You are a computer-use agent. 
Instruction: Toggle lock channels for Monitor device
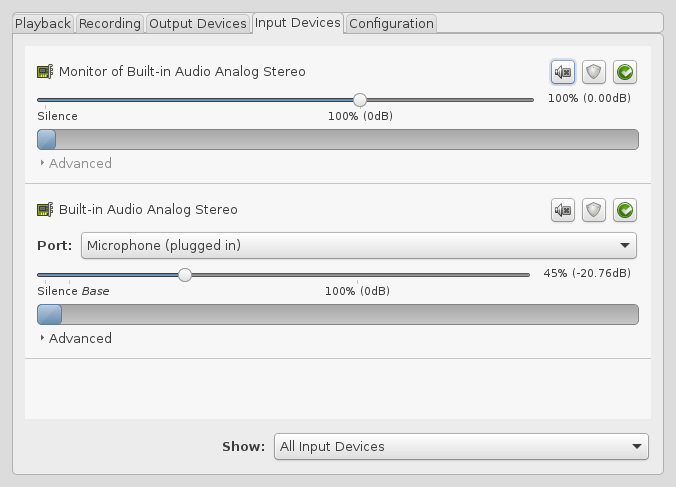pyautogui.click(x=594, y=72)
